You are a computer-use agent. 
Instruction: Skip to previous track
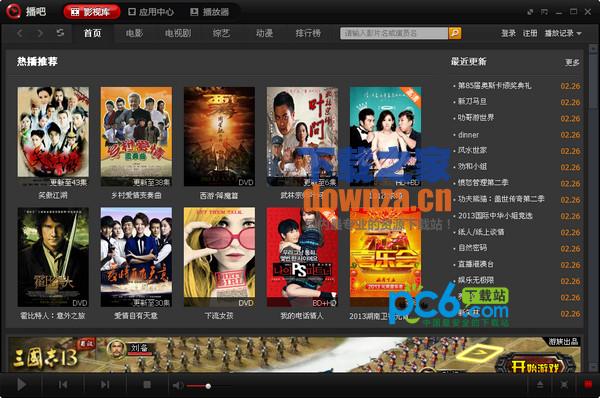pos(64,385)
